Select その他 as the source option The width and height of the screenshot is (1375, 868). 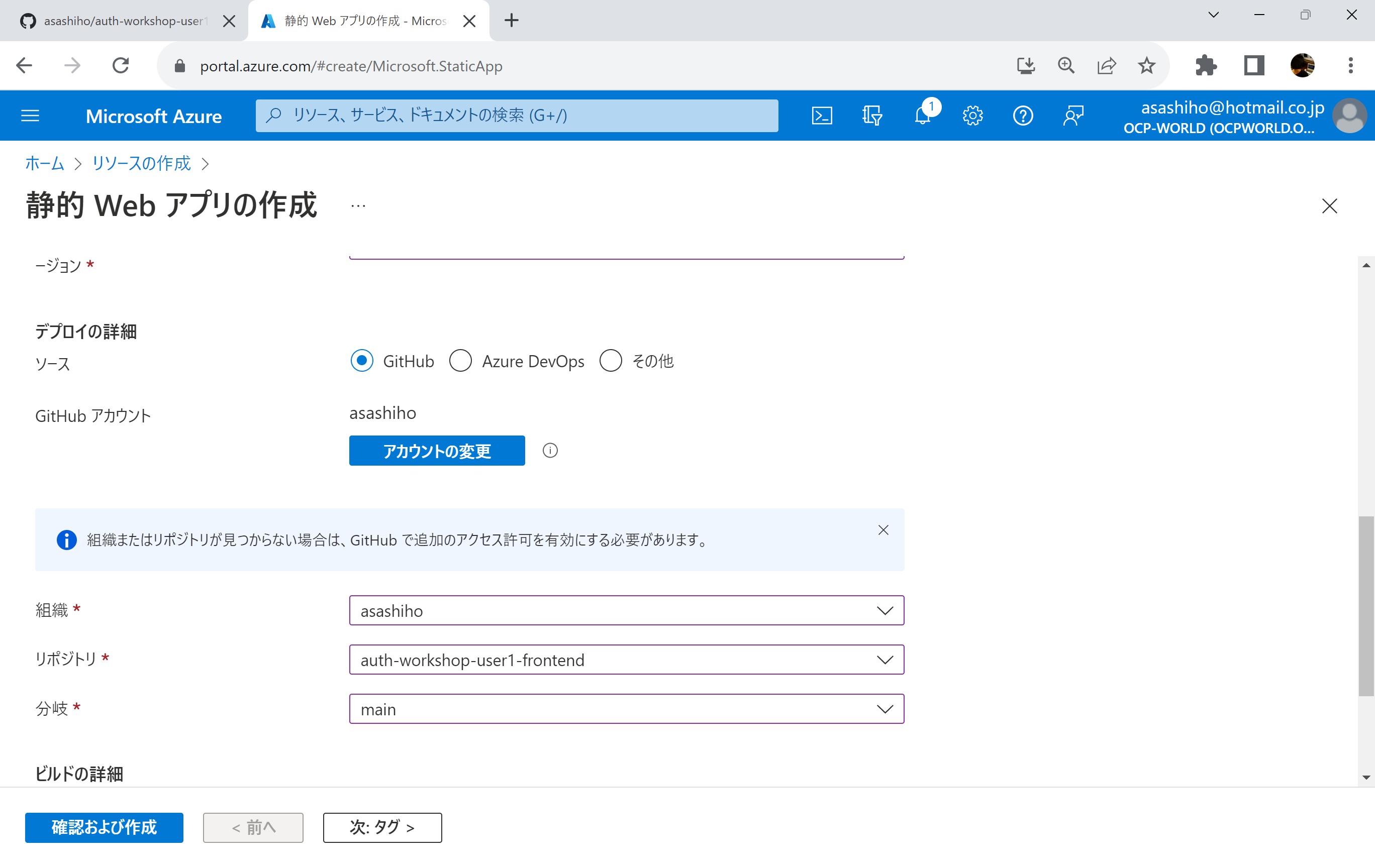[611, 361]
